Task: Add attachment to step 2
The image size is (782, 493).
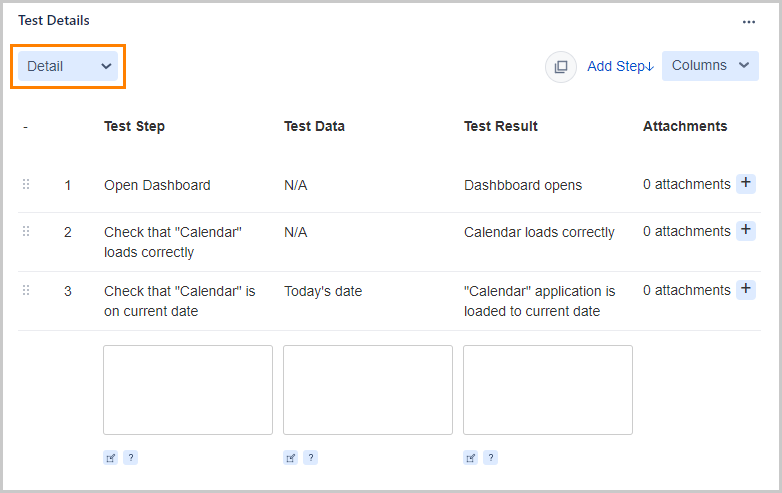Action: pos(746,230)
